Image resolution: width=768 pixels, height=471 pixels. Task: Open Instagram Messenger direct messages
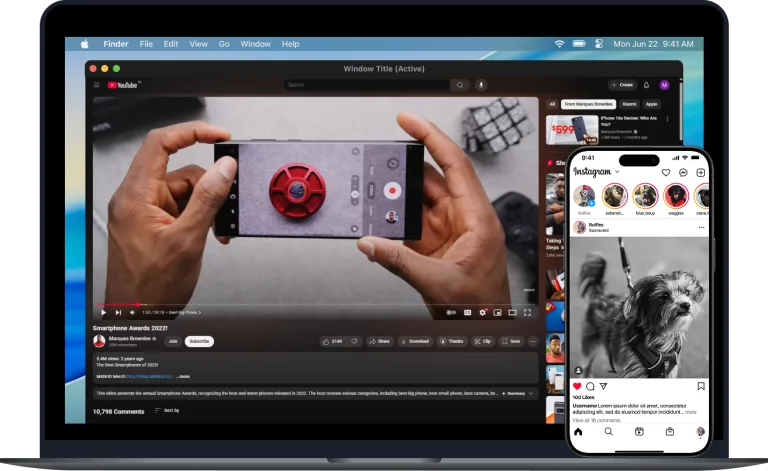coord(683,172)
